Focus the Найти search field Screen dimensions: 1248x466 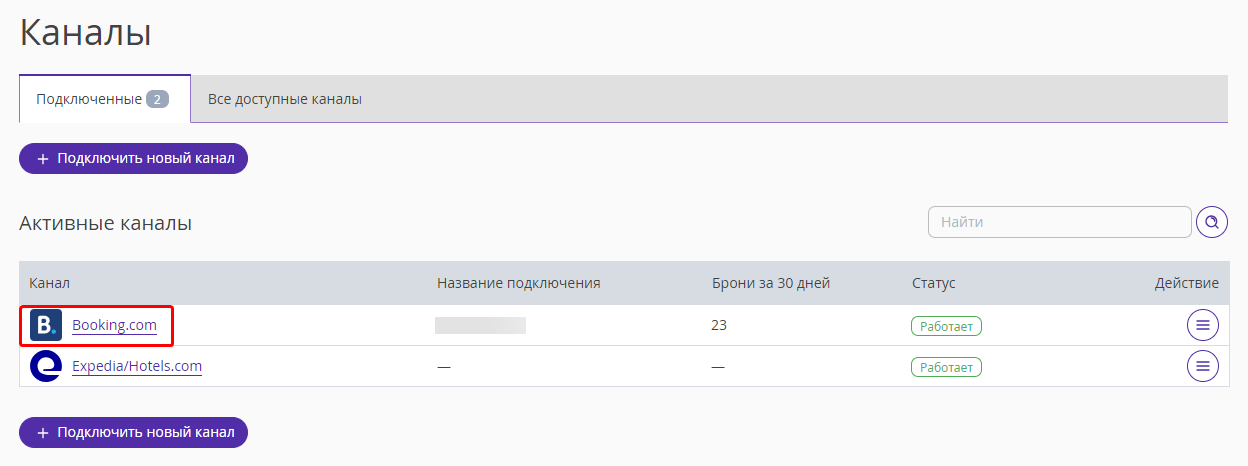click(1059, 222)
